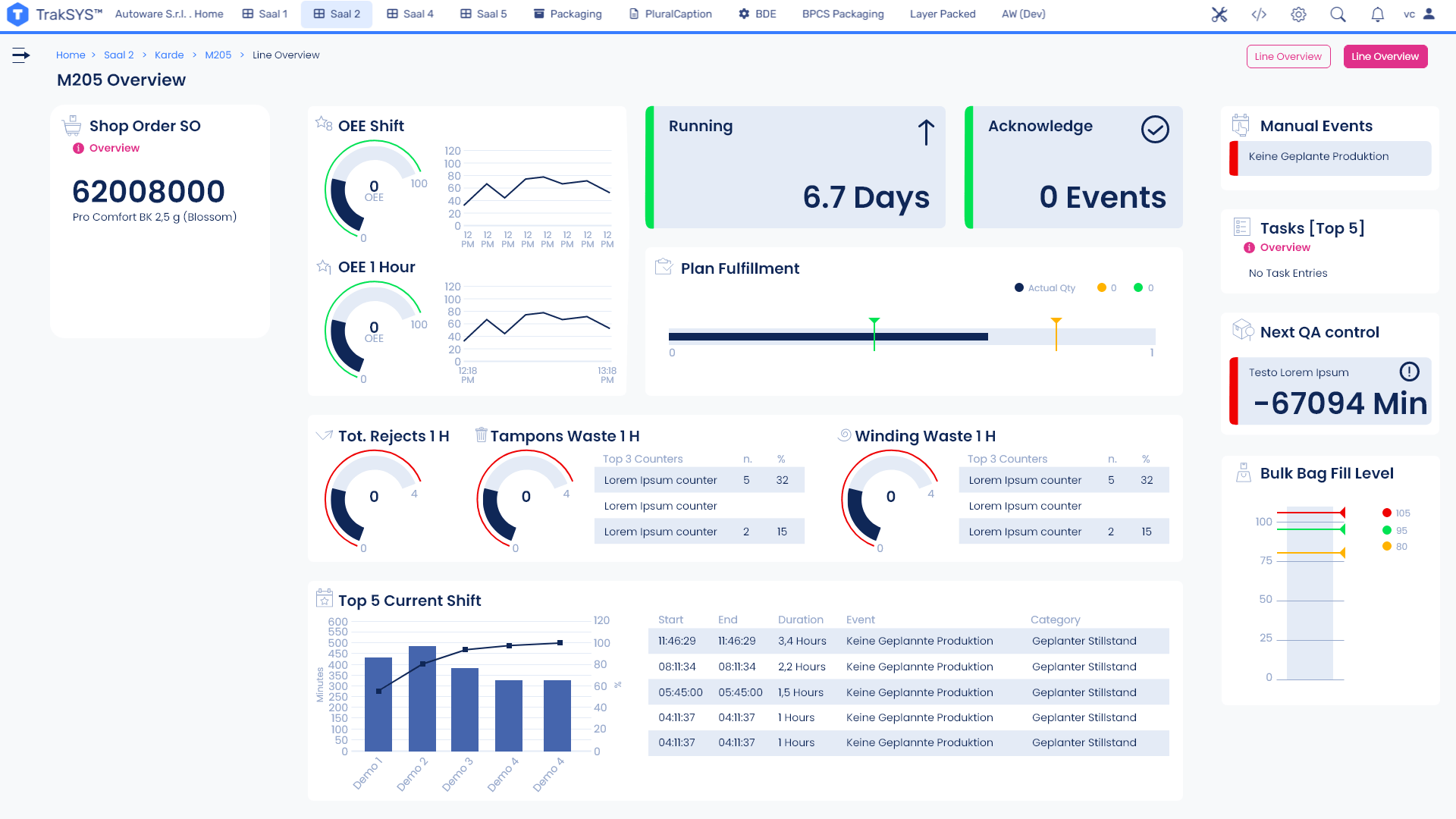The height and width of the screenshot is (819, 1456).
Task: Open the Packaging tab
Action: 567,14
